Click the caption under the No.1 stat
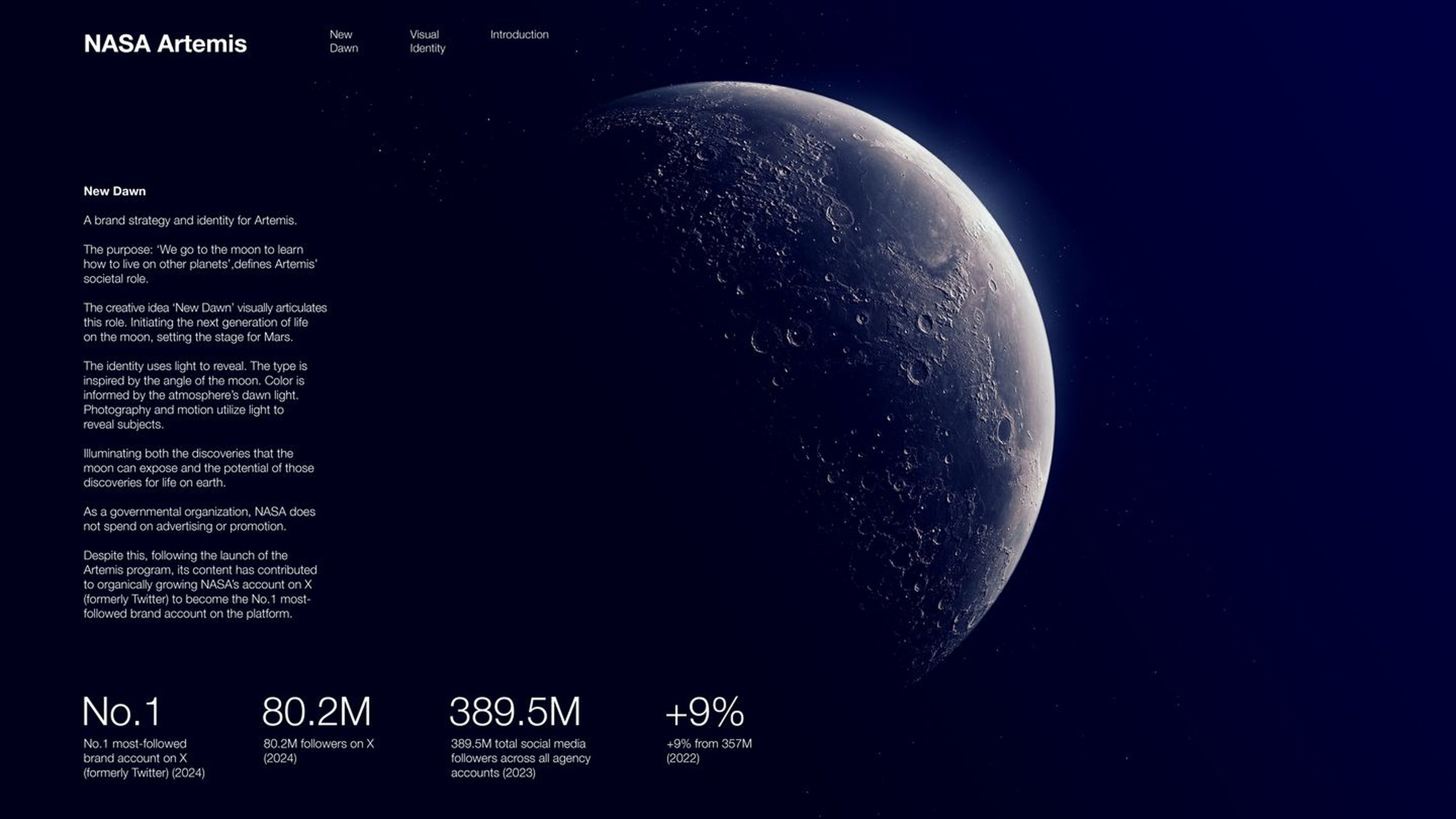 click(145, 758)
